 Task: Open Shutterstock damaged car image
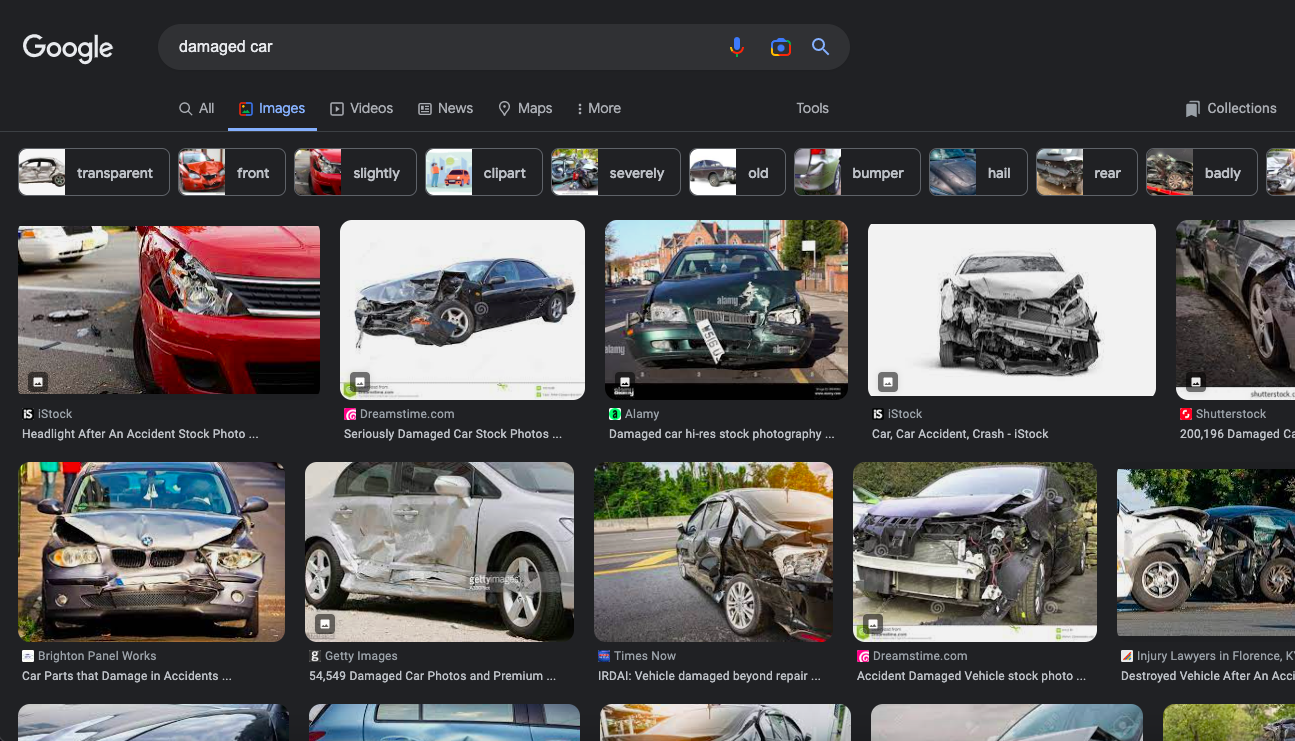(x=1235, y=310)
